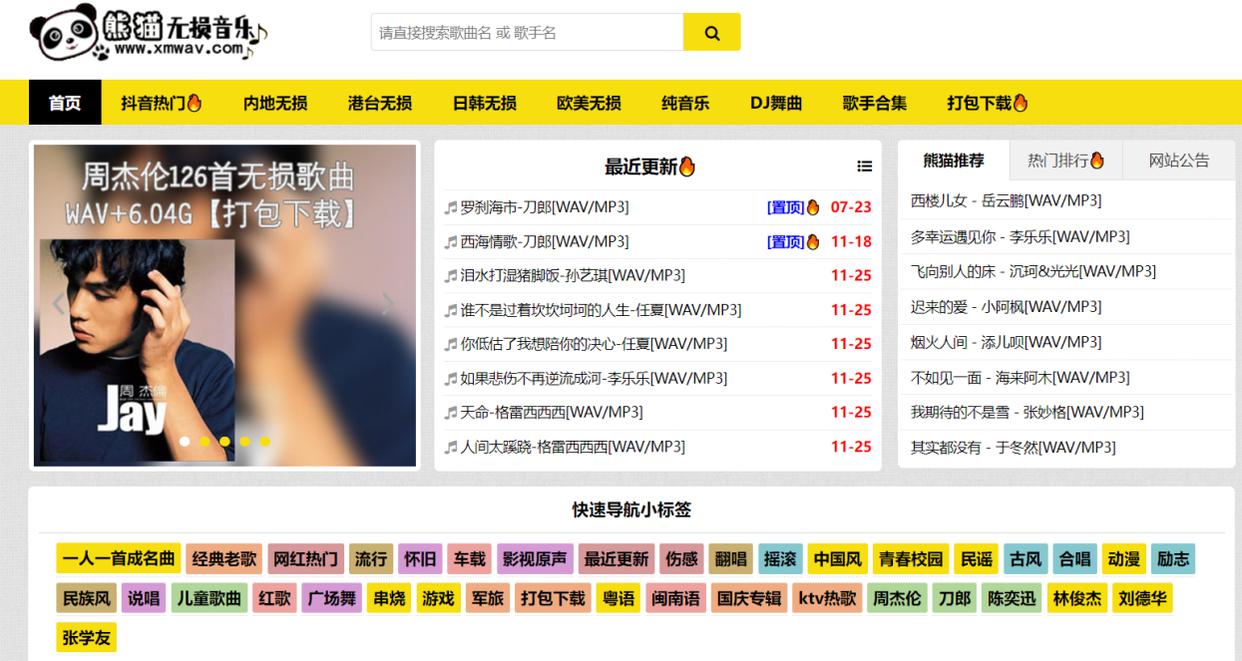Click the 刘德华 tag
Screen dimensions: 1242x661
point(1141,599)
